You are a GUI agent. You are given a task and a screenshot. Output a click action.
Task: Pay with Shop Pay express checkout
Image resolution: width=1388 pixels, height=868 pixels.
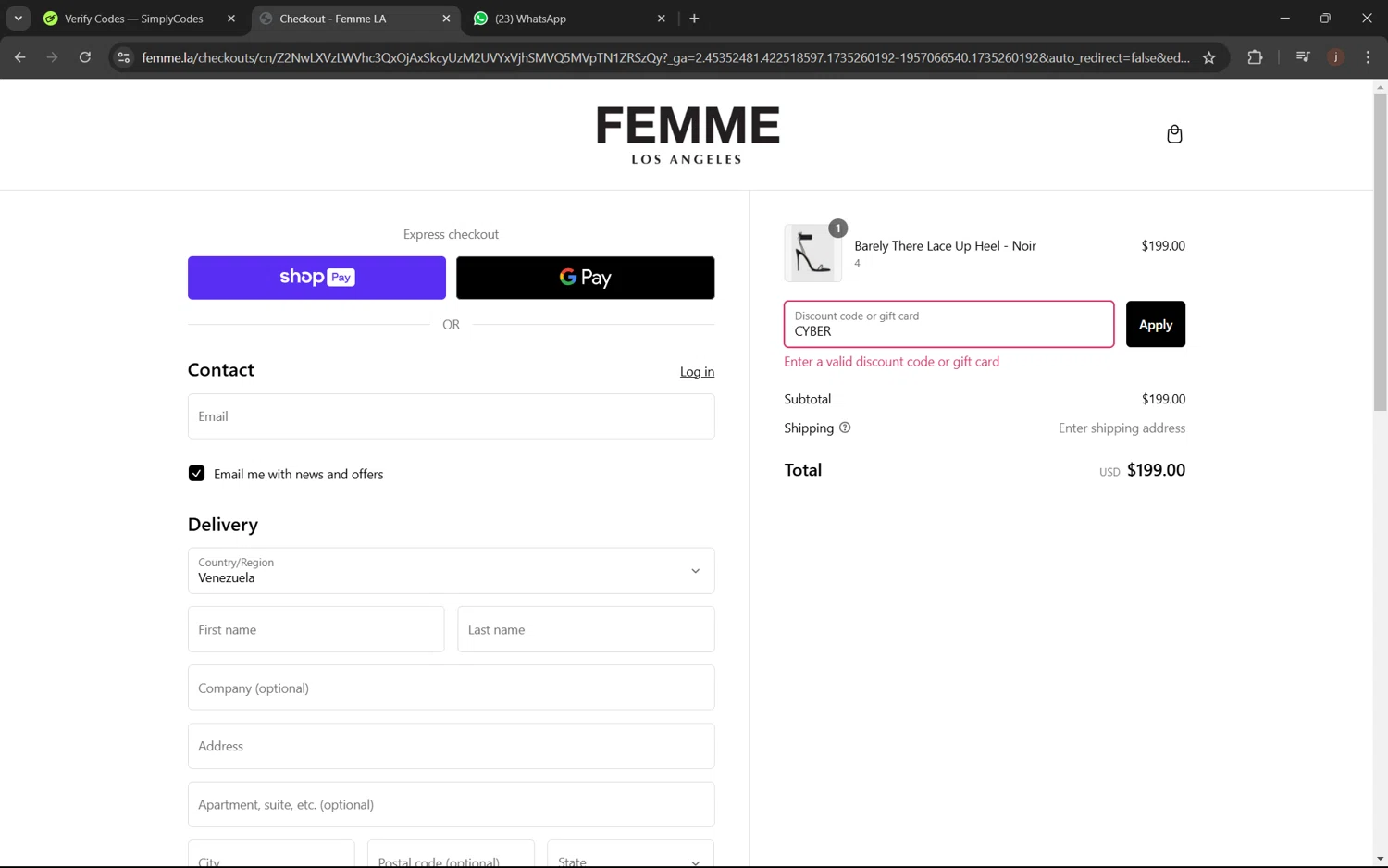[316, 278]
